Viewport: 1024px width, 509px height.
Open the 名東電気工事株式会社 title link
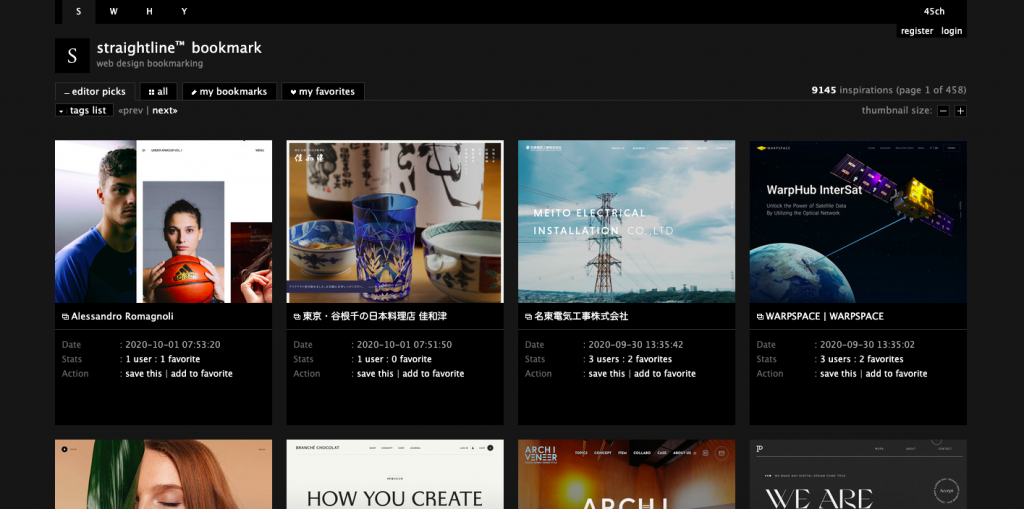581,316
